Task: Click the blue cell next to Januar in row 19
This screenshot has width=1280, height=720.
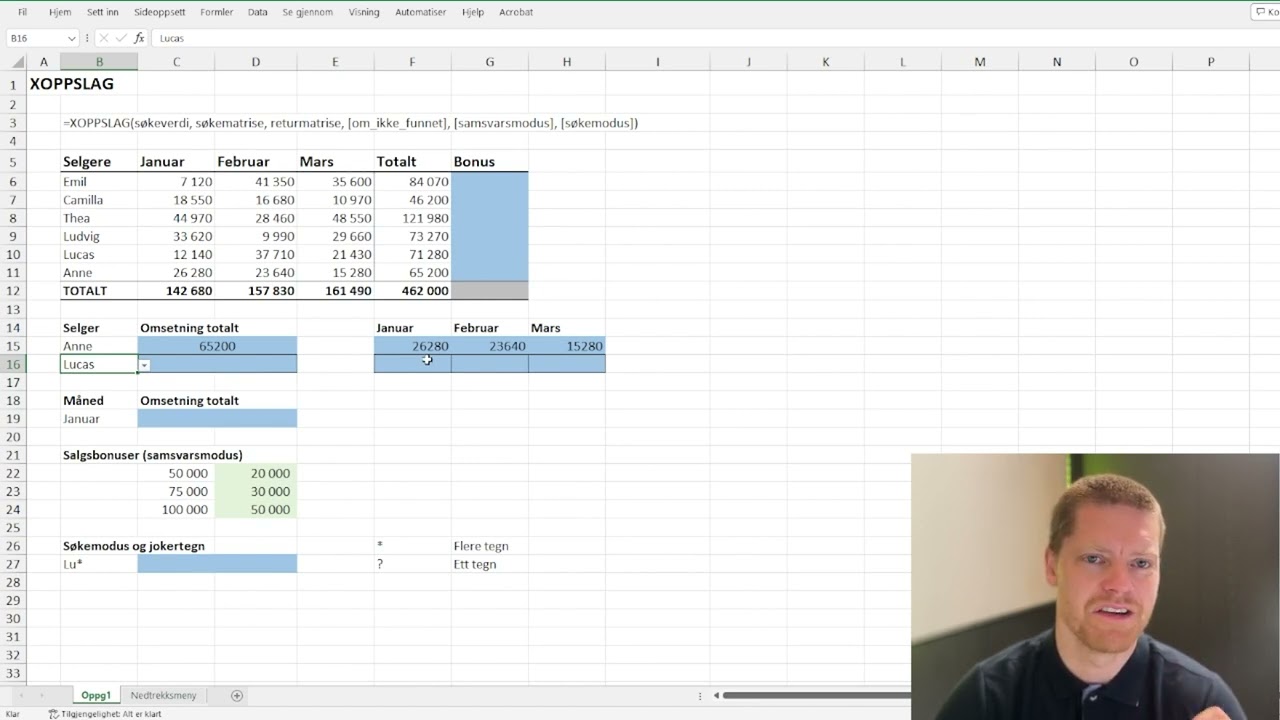Action: point(217,419)
